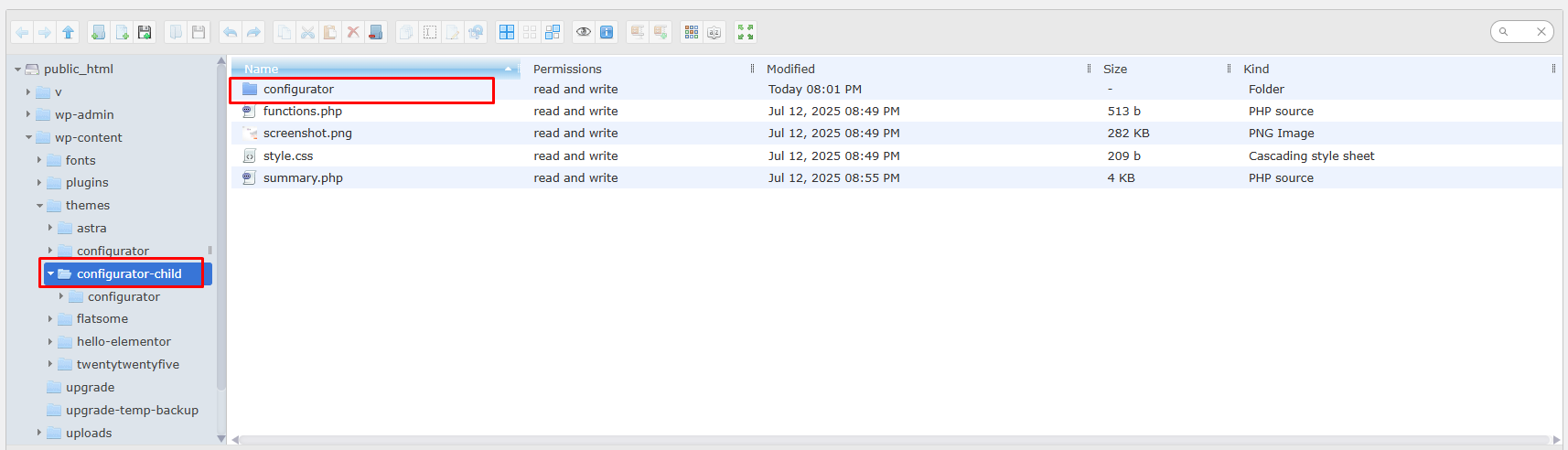
Task: Toggle fullscreen mode with green arrows
Action: pyautogui.click(x=746, y=32)
